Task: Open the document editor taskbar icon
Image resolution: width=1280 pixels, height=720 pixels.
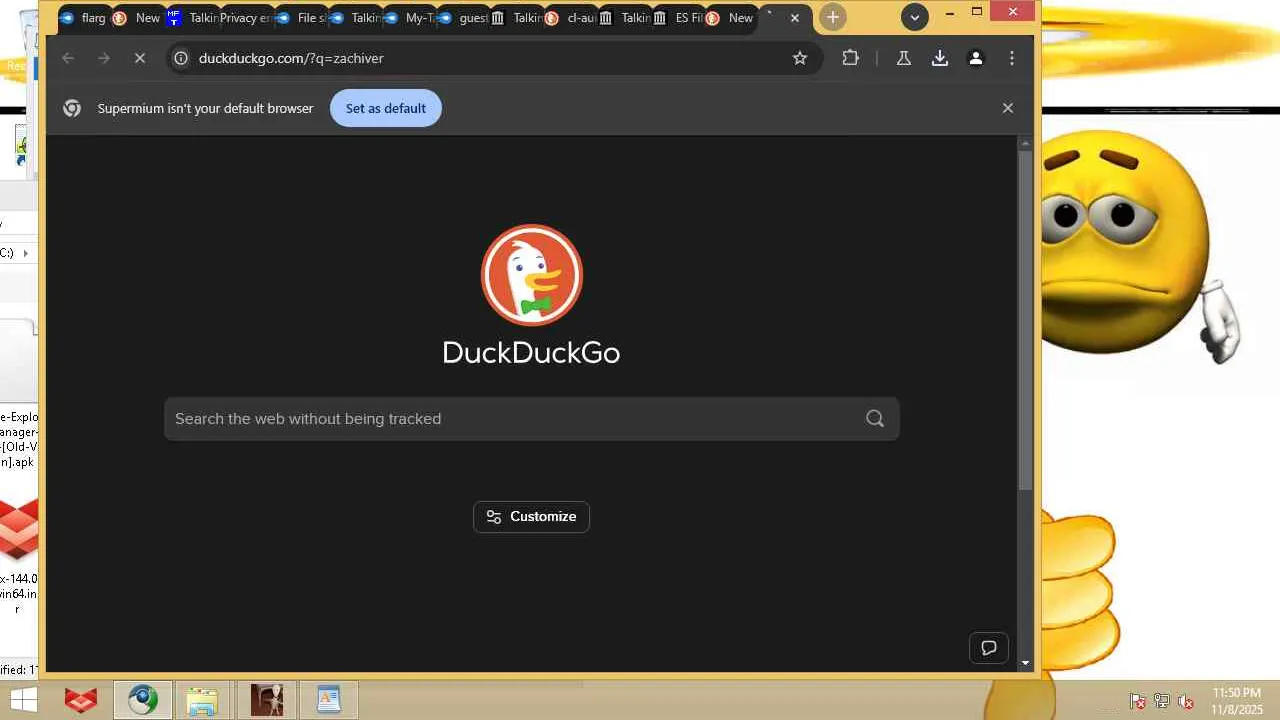Action: (x=328, y=700)
